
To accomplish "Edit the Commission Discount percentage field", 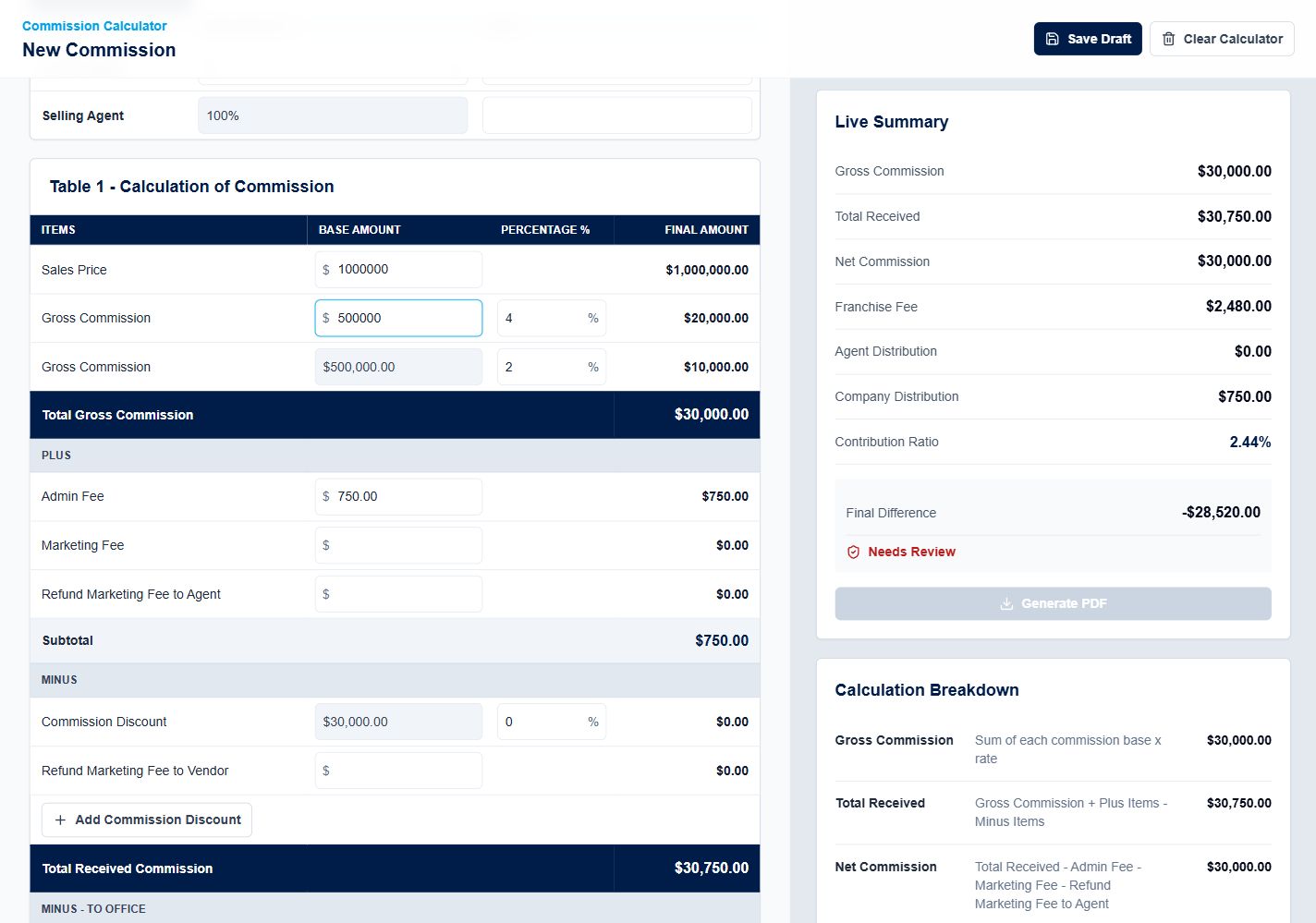I will (x=552, y=722).
